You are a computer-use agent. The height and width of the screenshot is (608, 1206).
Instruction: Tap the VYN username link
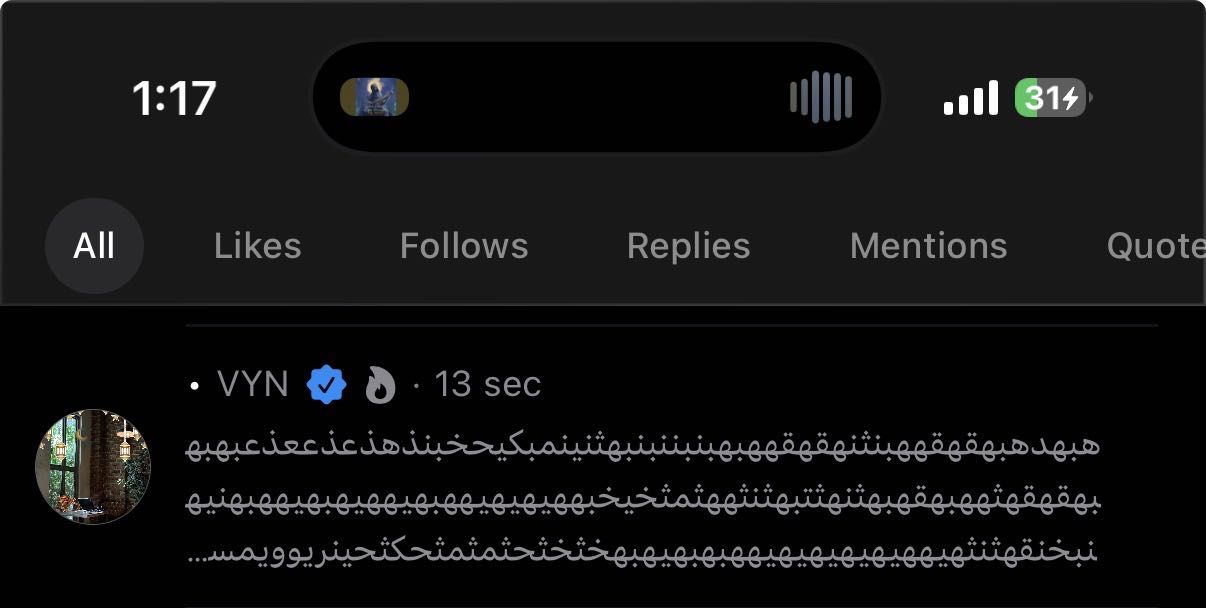[254, 383]
